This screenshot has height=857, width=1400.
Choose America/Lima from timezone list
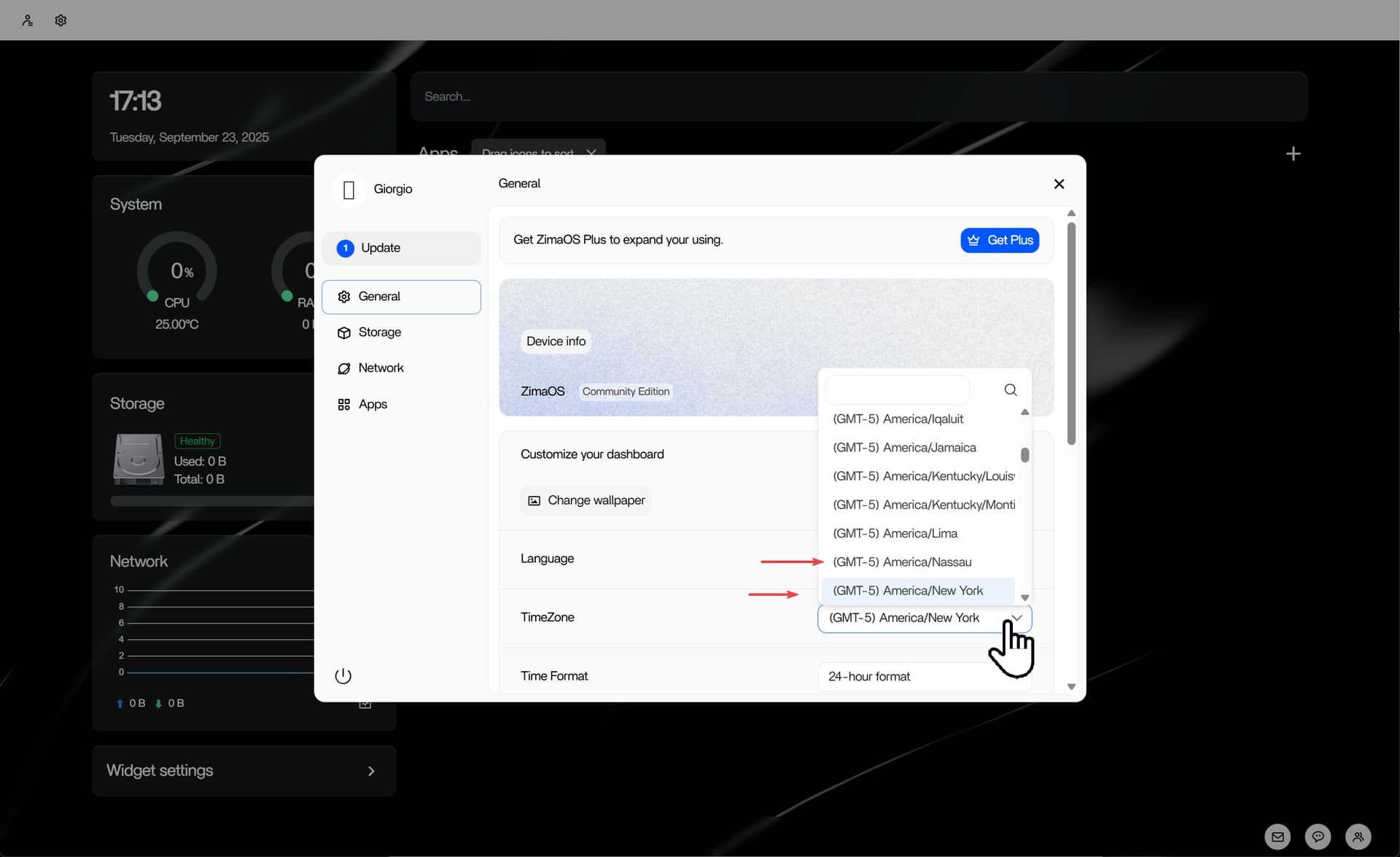pos(895,534)
